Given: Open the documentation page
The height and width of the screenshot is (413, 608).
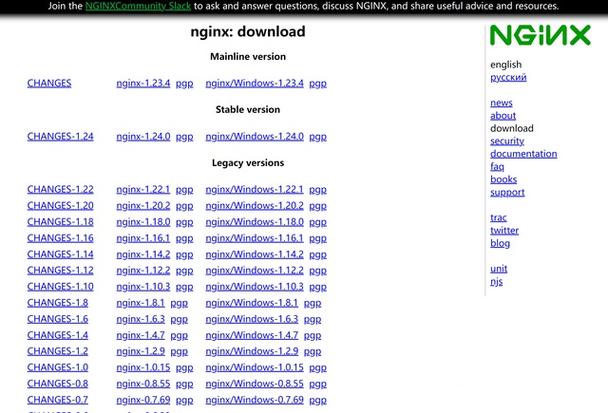Looking at the screenshot, I should click(523, 154).
